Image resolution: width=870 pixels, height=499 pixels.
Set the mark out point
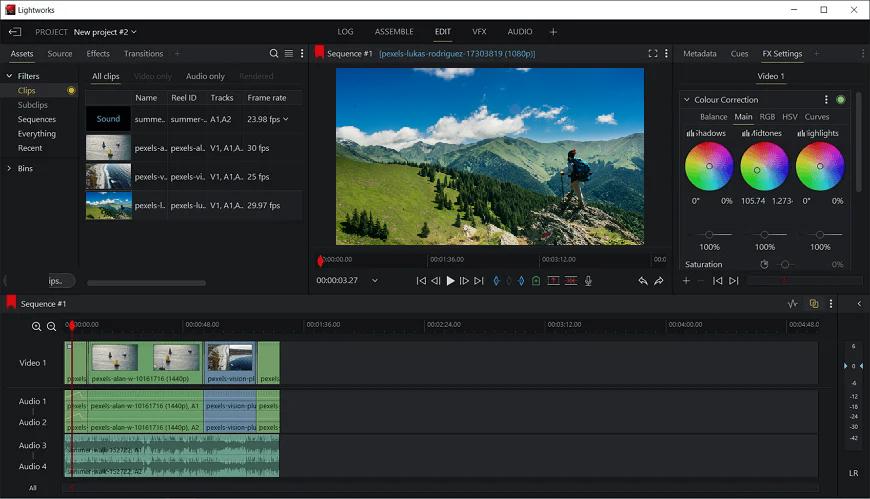[521, 281]
